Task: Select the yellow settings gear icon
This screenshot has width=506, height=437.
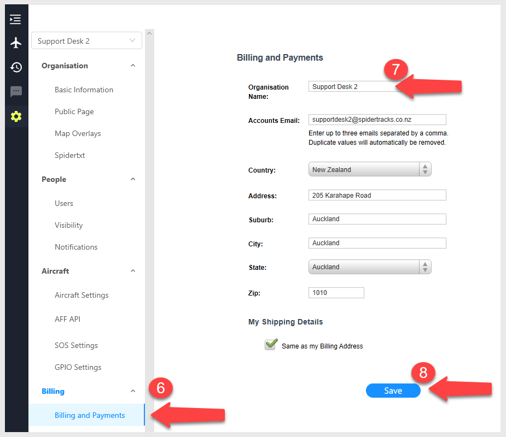Action: [16, 116]
